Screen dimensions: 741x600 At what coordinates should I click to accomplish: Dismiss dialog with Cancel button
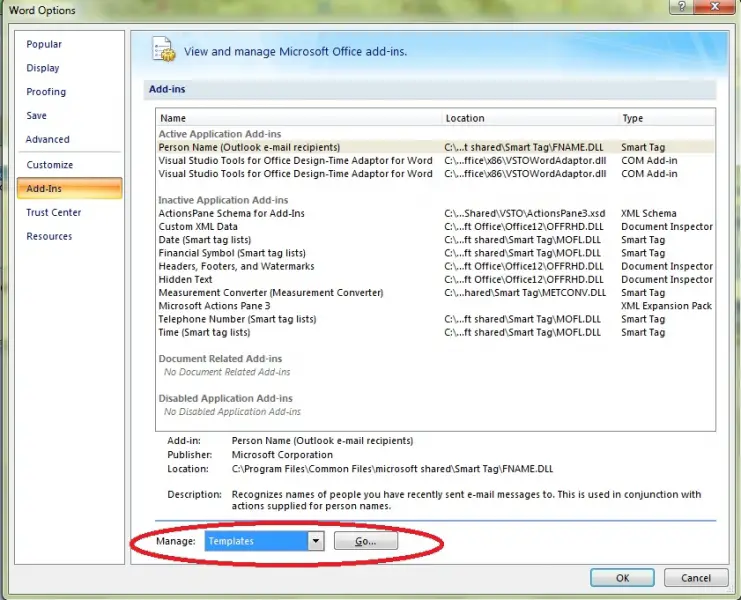click(x=695, y=578)
